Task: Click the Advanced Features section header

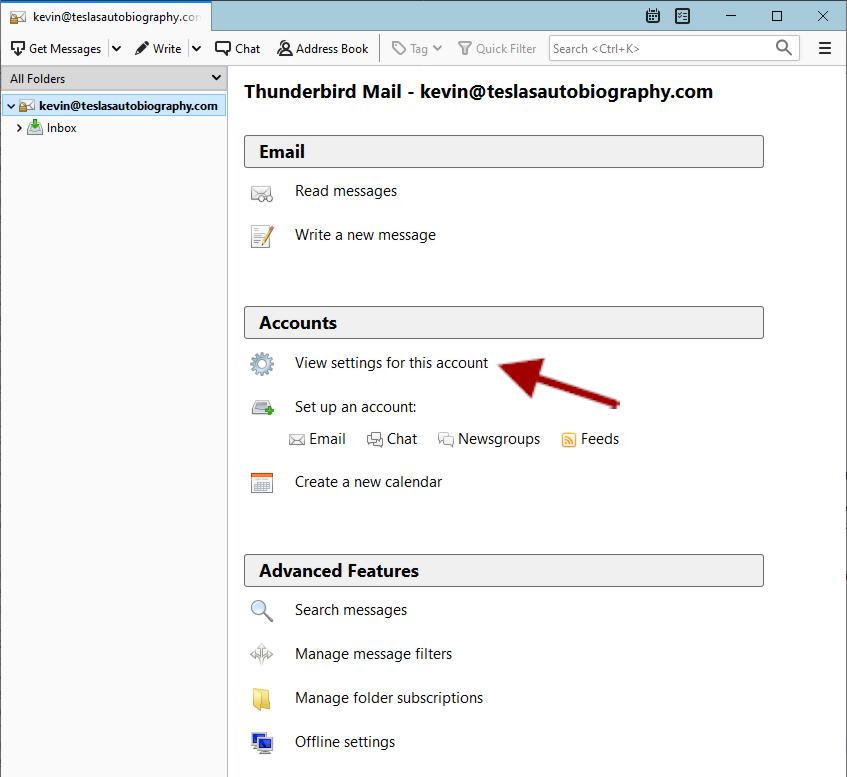Action: [x=503, y=571]
